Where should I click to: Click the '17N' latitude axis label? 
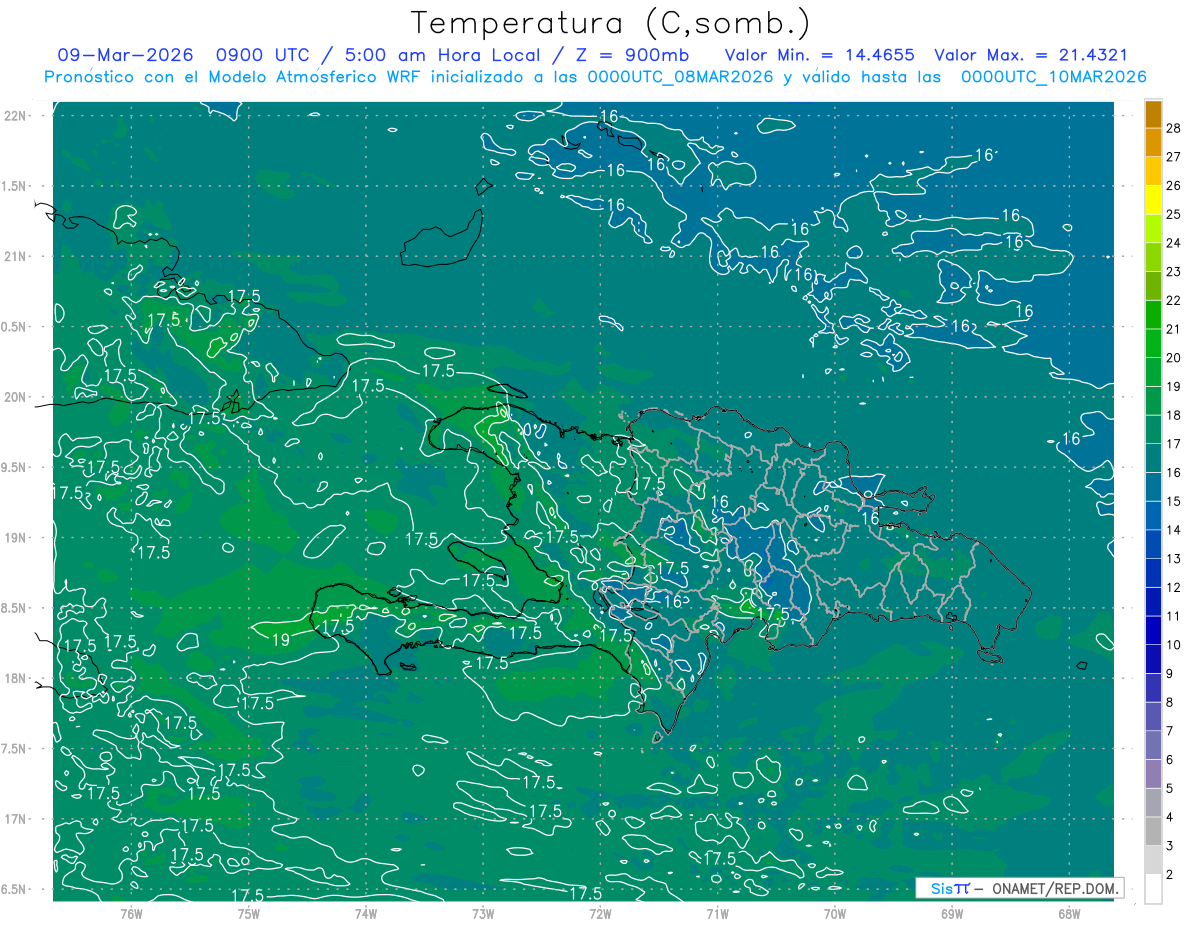click(x=16, y=819)
